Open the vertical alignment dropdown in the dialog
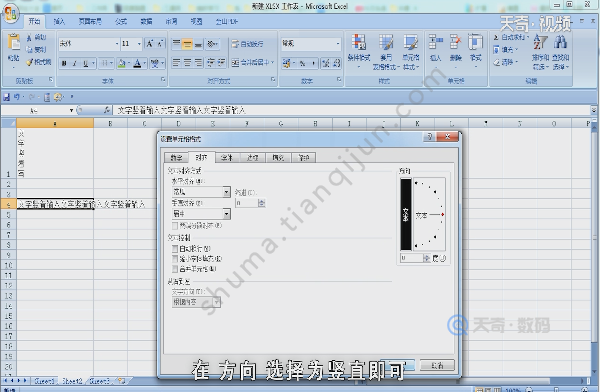This screenshot has width=600, height=392. (227, 214)
